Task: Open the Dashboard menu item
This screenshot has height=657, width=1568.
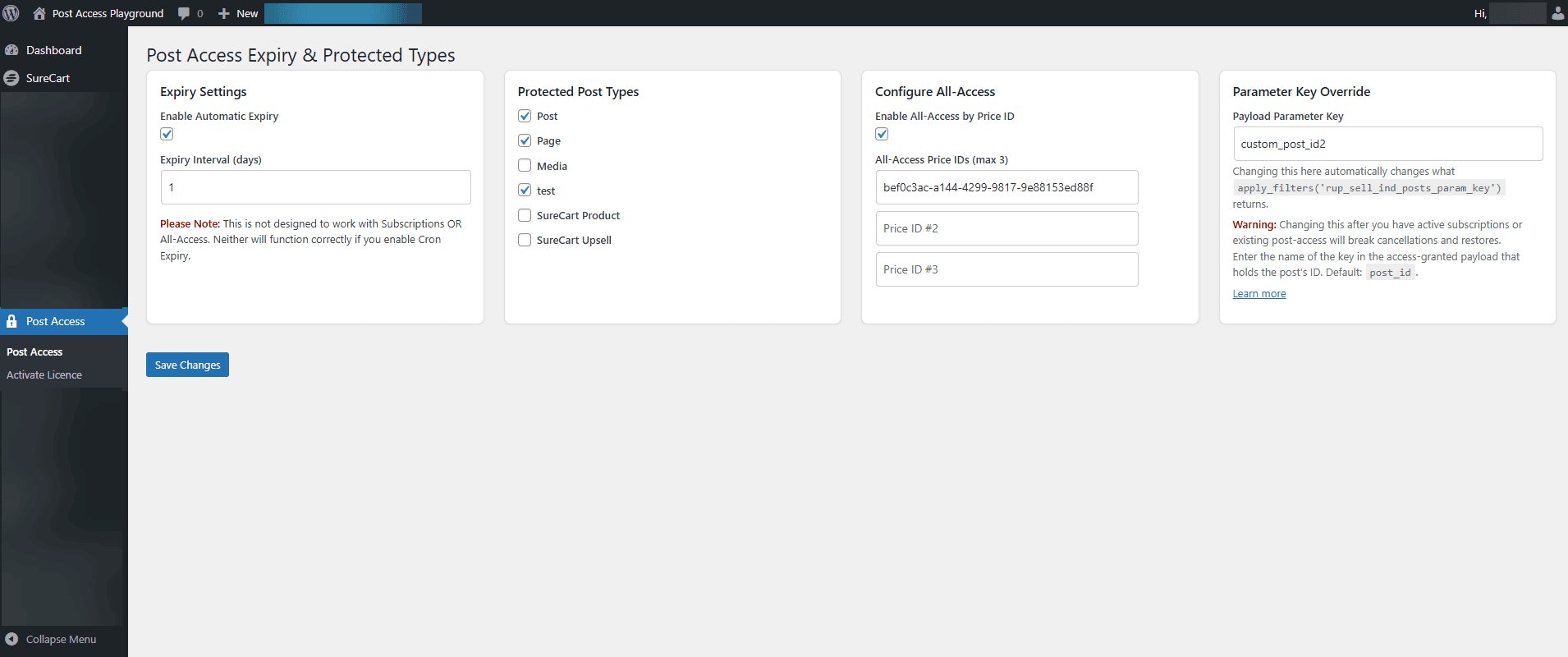Action: (x=64, y=50)
